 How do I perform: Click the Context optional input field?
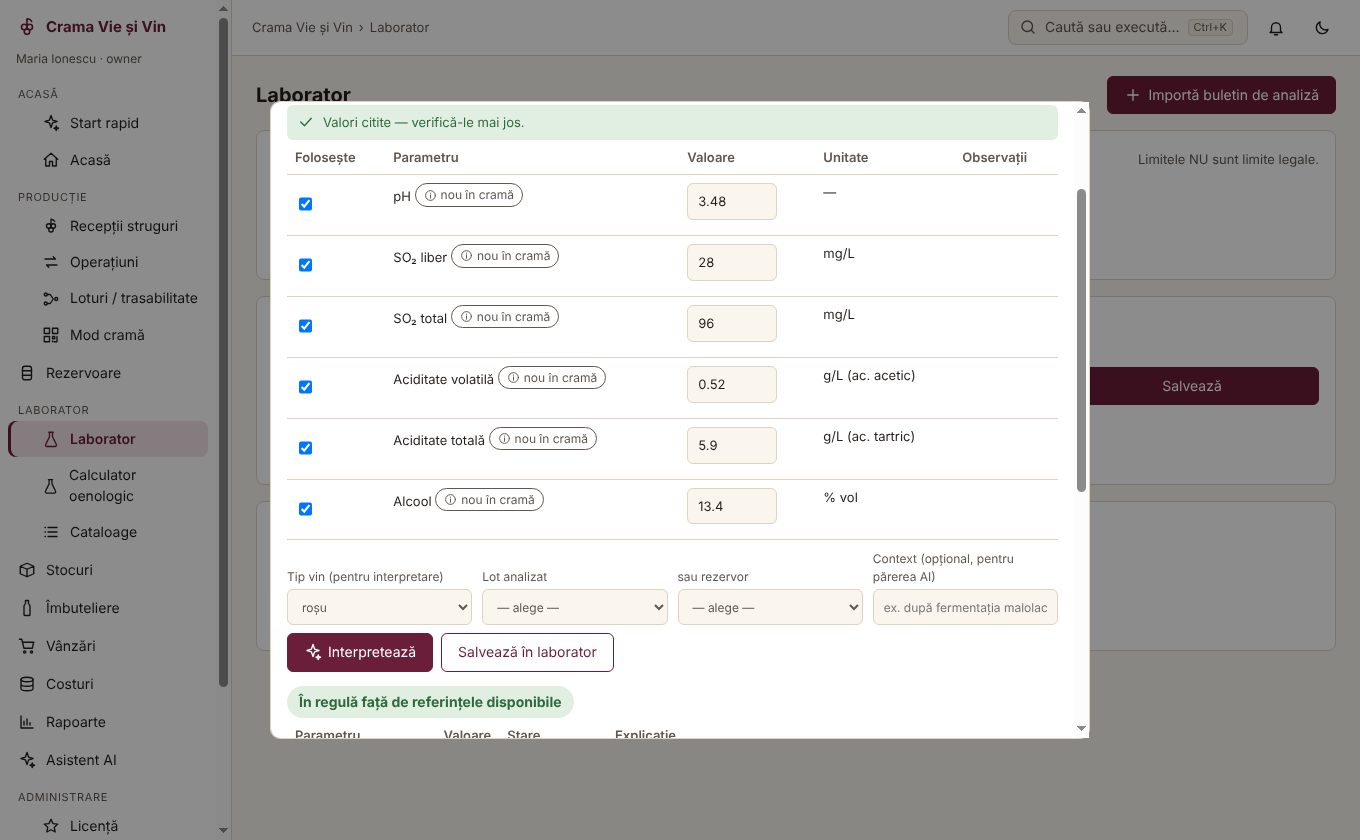(965, 607)
